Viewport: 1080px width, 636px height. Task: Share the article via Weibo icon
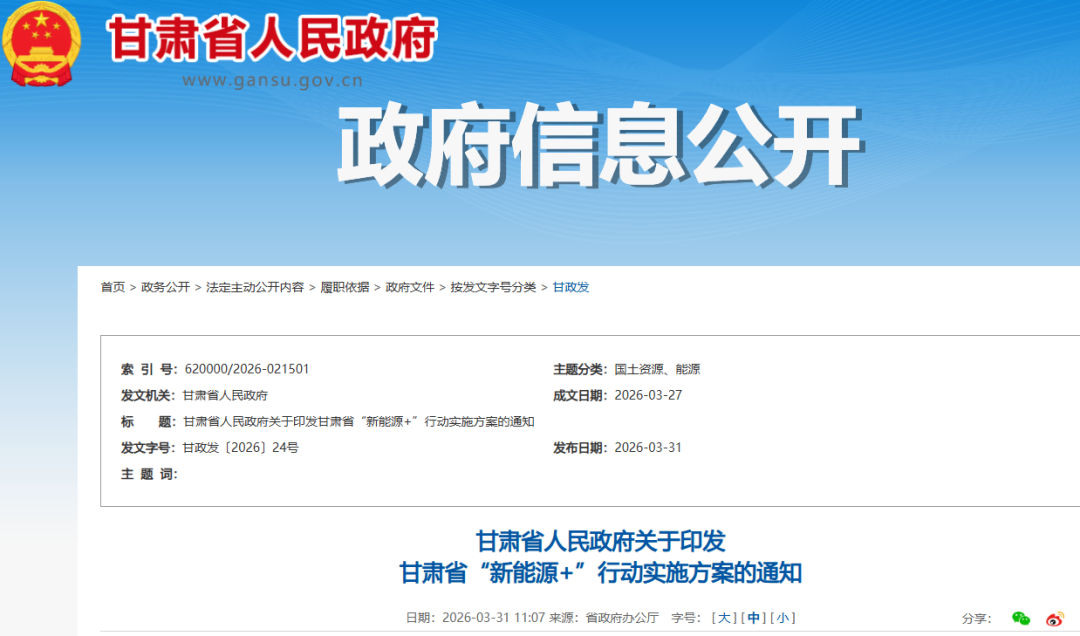(x=1054, y=618)
